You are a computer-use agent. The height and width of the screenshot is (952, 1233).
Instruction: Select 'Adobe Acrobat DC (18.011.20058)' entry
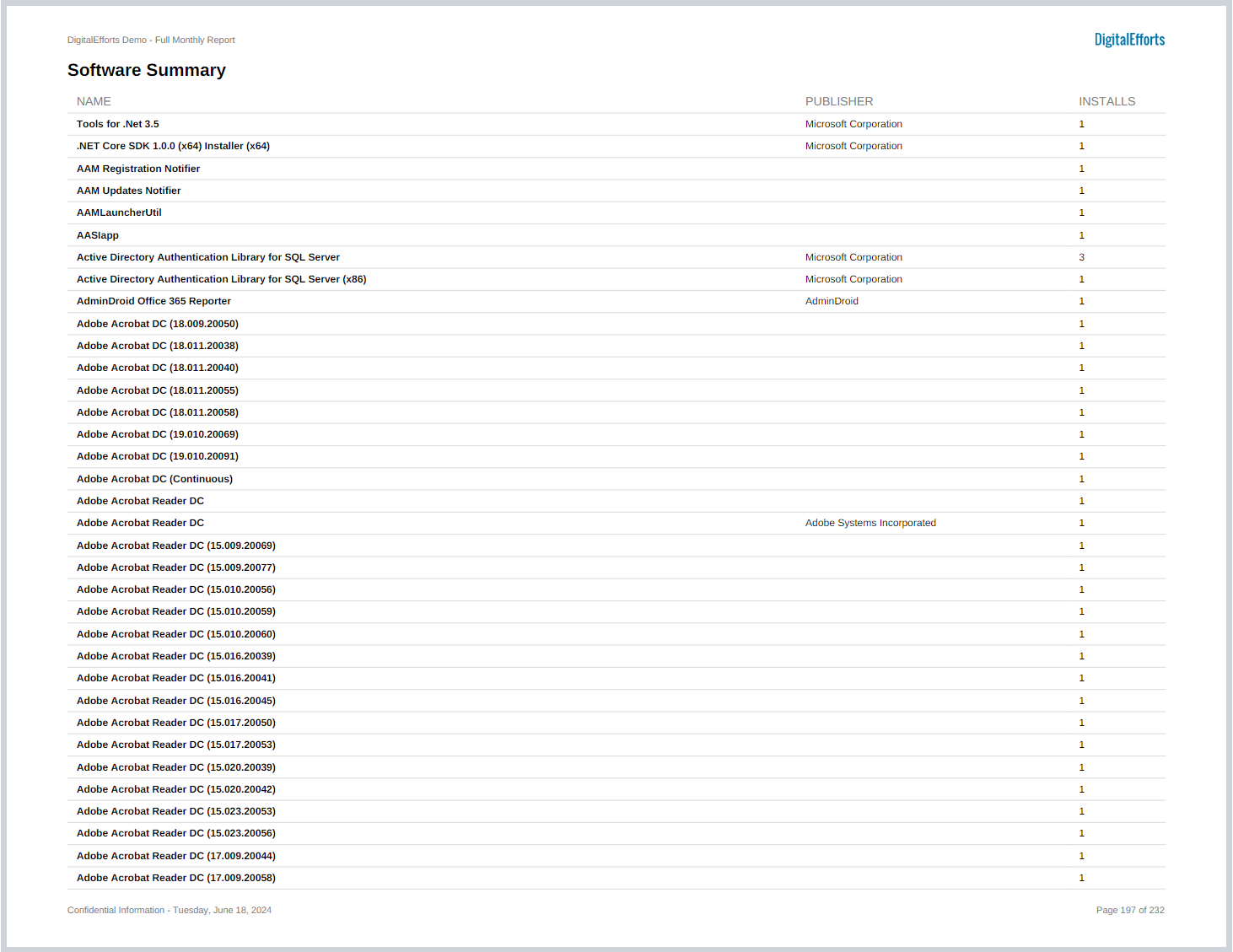pos(158,412)
